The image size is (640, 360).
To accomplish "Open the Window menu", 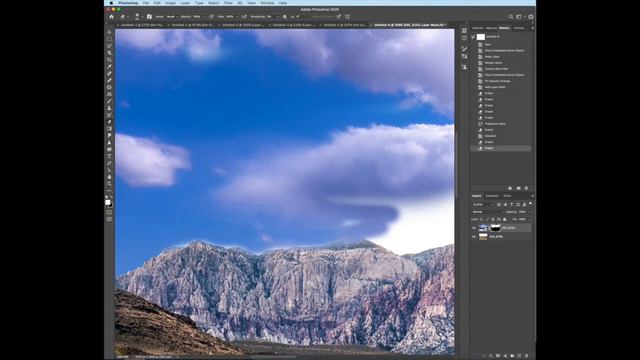I will pos(267,3).
